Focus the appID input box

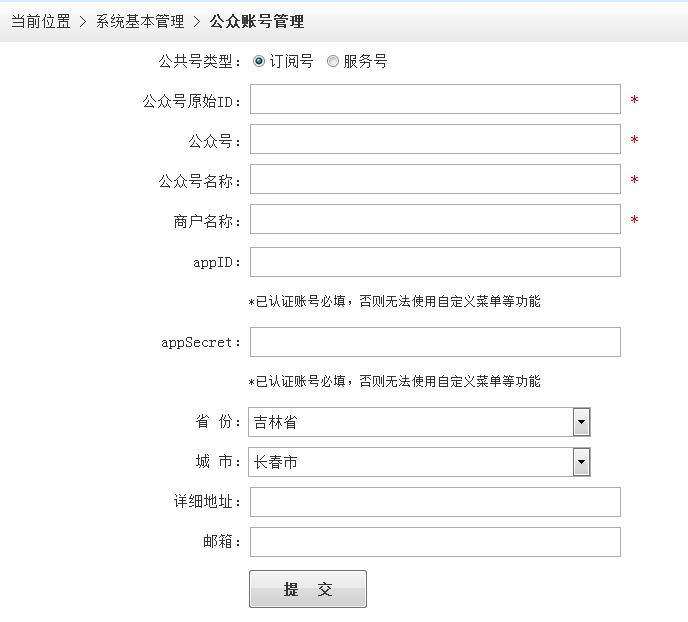click(x=435, y=262)
